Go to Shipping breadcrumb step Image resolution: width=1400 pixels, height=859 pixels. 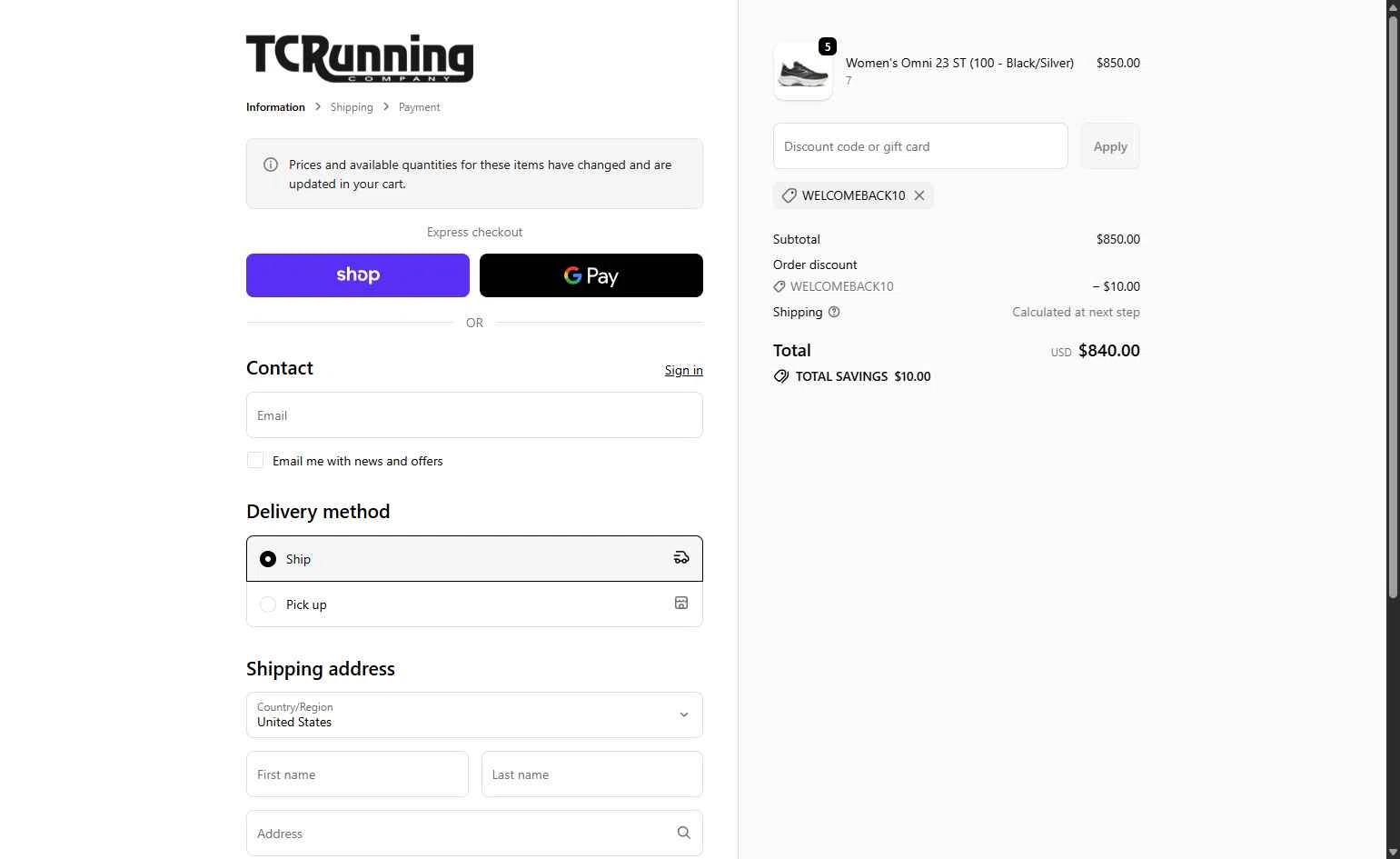pyautogui.click(x=352, y=107)
